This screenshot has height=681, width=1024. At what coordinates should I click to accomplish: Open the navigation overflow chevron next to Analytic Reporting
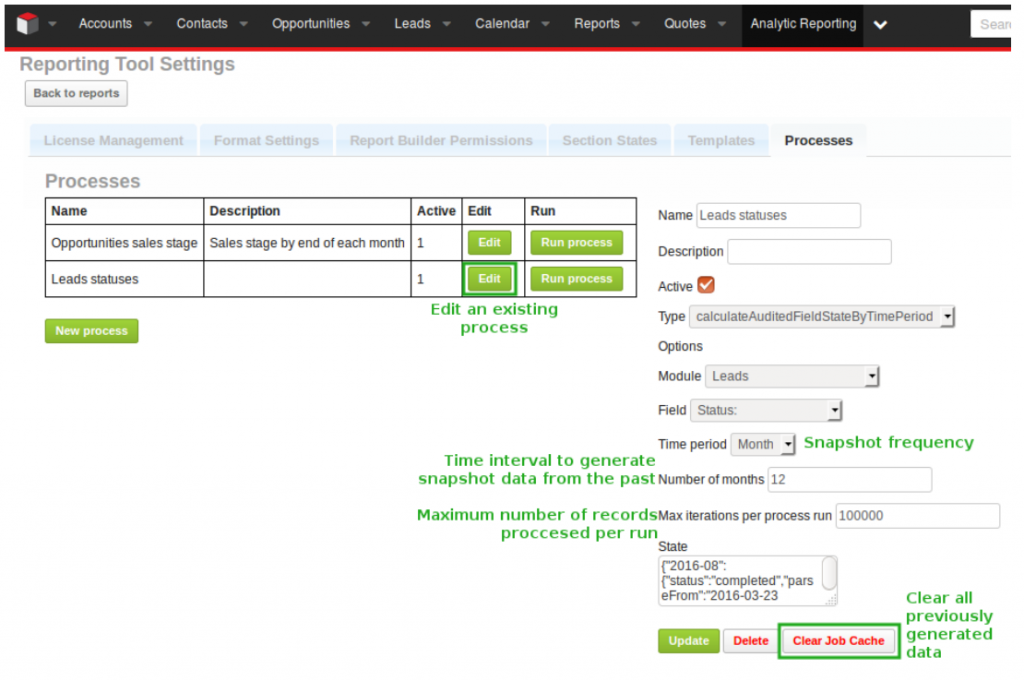click(880, 24)
